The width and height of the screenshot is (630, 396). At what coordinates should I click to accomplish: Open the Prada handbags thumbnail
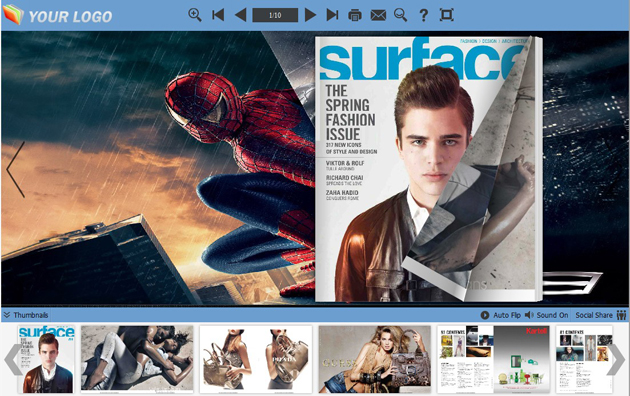256,359
